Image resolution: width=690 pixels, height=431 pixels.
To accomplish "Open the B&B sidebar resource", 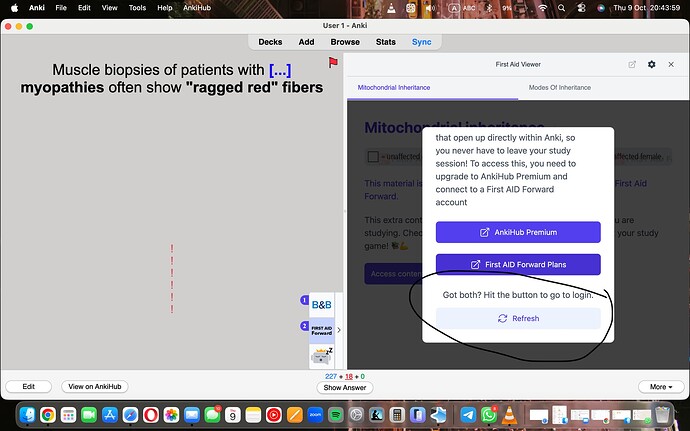I will (321, 303).
